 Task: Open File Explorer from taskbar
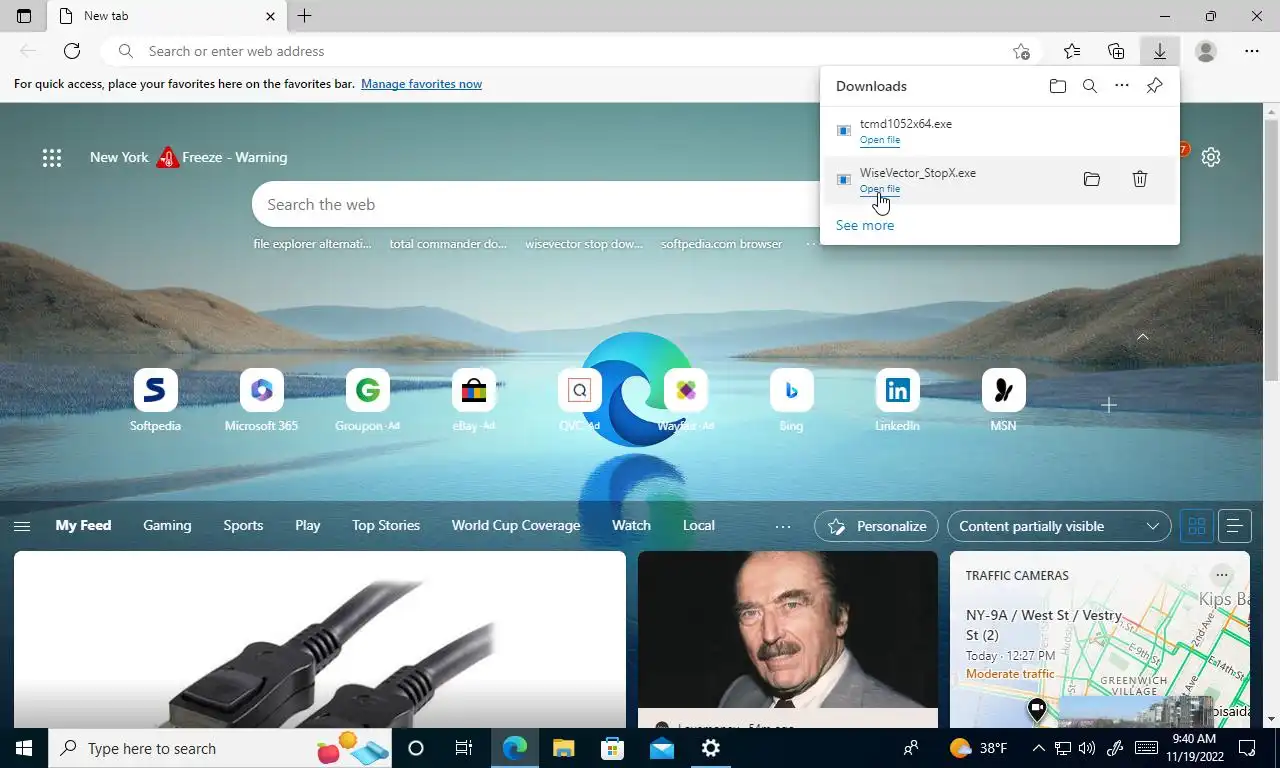coord(563,748)
